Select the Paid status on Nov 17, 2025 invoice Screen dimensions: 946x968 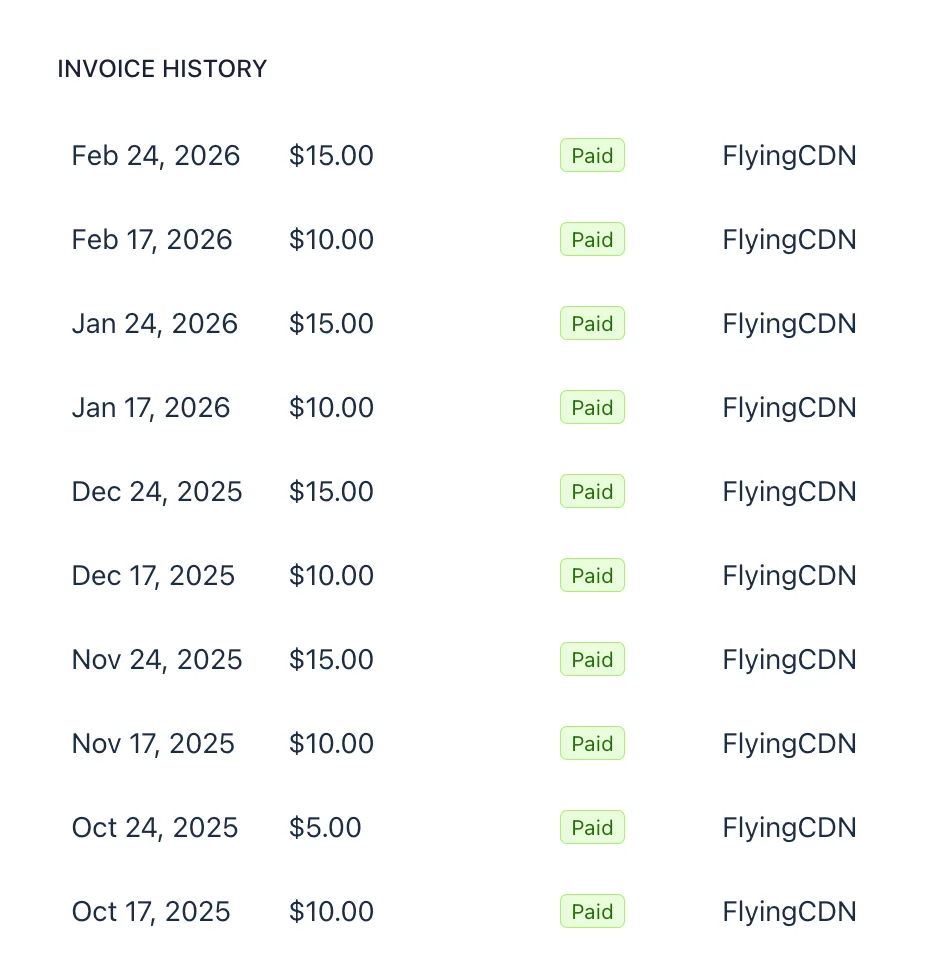(592, 744)
